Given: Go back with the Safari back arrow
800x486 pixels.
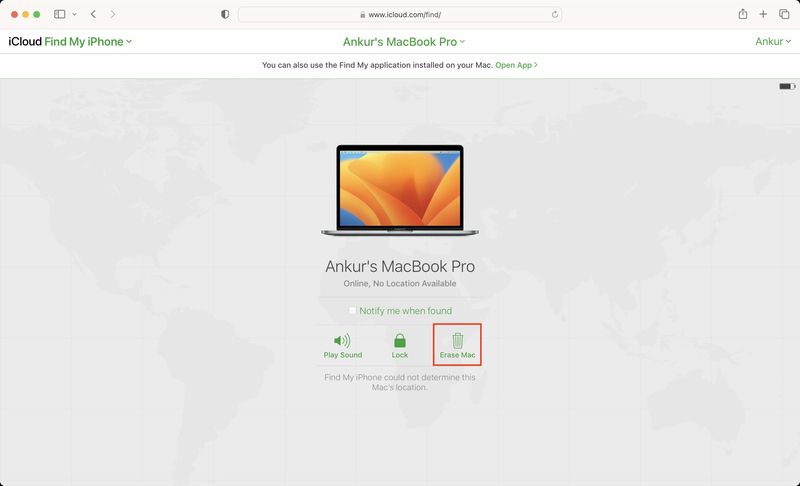Looking at the screenshot, I should (93, 14).
